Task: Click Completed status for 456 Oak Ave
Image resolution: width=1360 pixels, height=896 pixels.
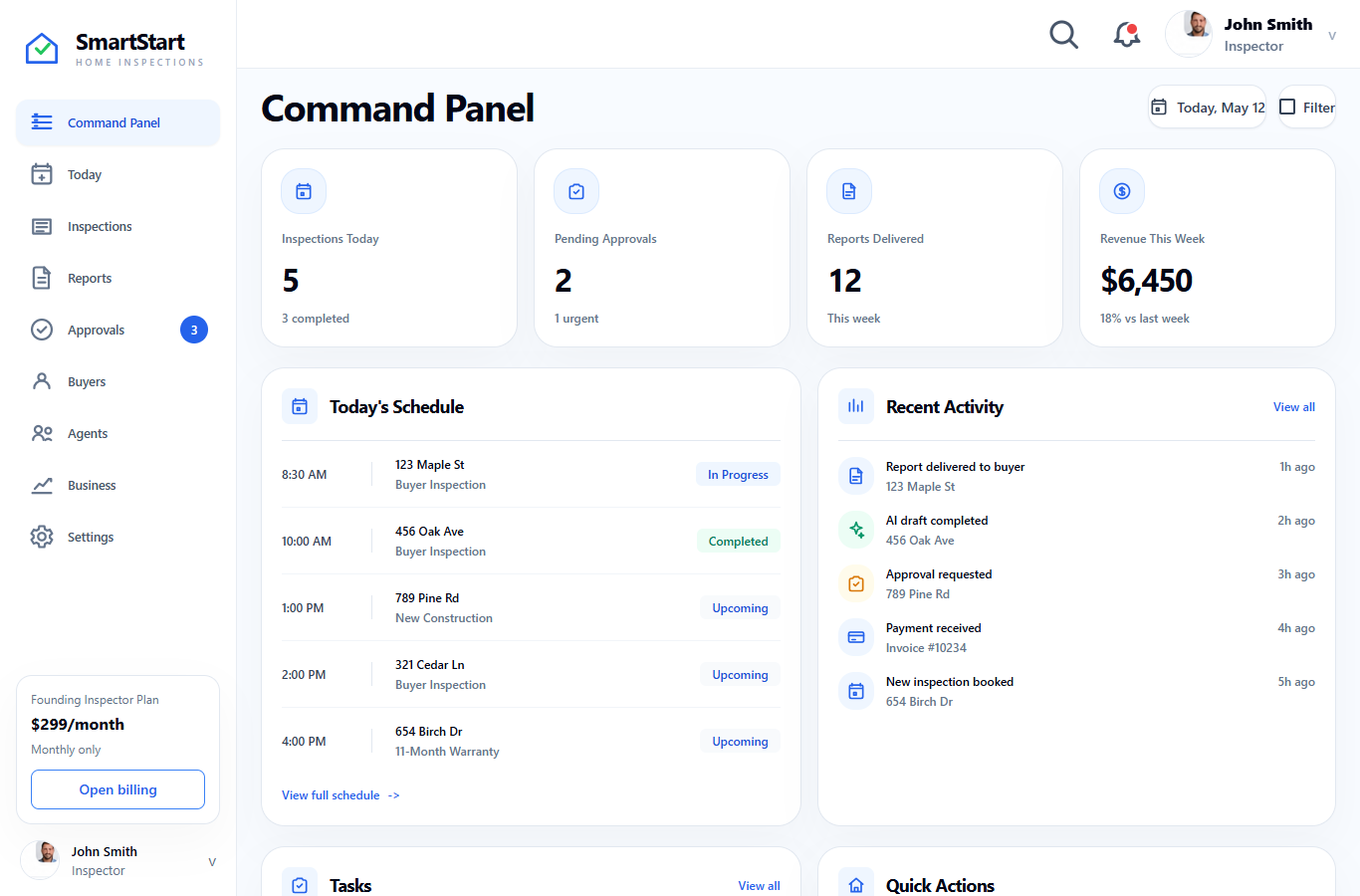Action: pos(738,542)
